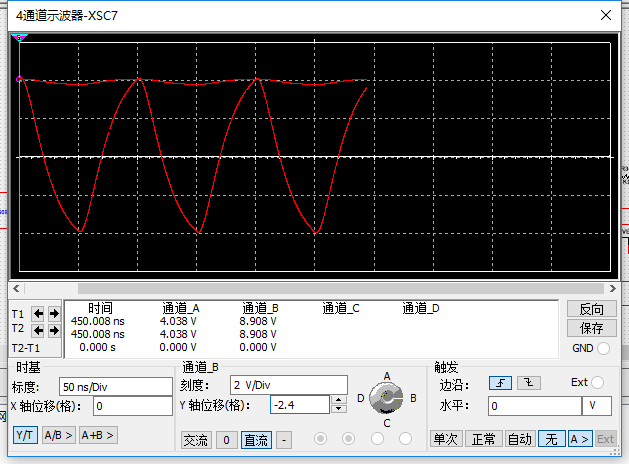Click T1 channel B value 8.908 V
The width and height of the screenshot is (629, 464).
pos(258,321)
